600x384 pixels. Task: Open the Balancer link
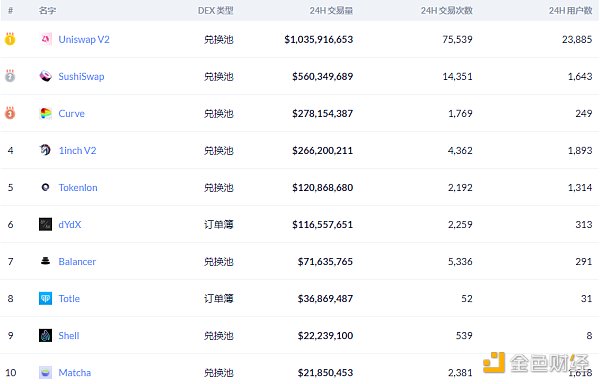(x=77, y=262)
